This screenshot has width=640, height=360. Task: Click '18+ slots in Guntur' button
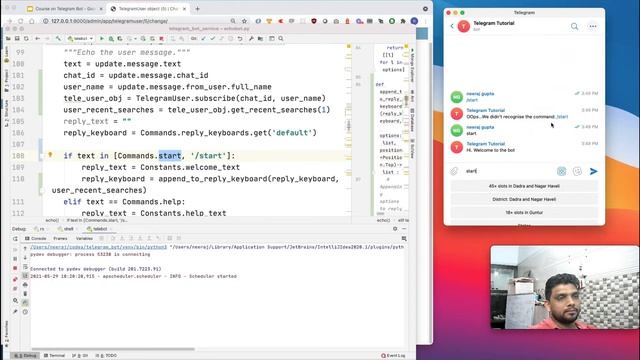524,213
